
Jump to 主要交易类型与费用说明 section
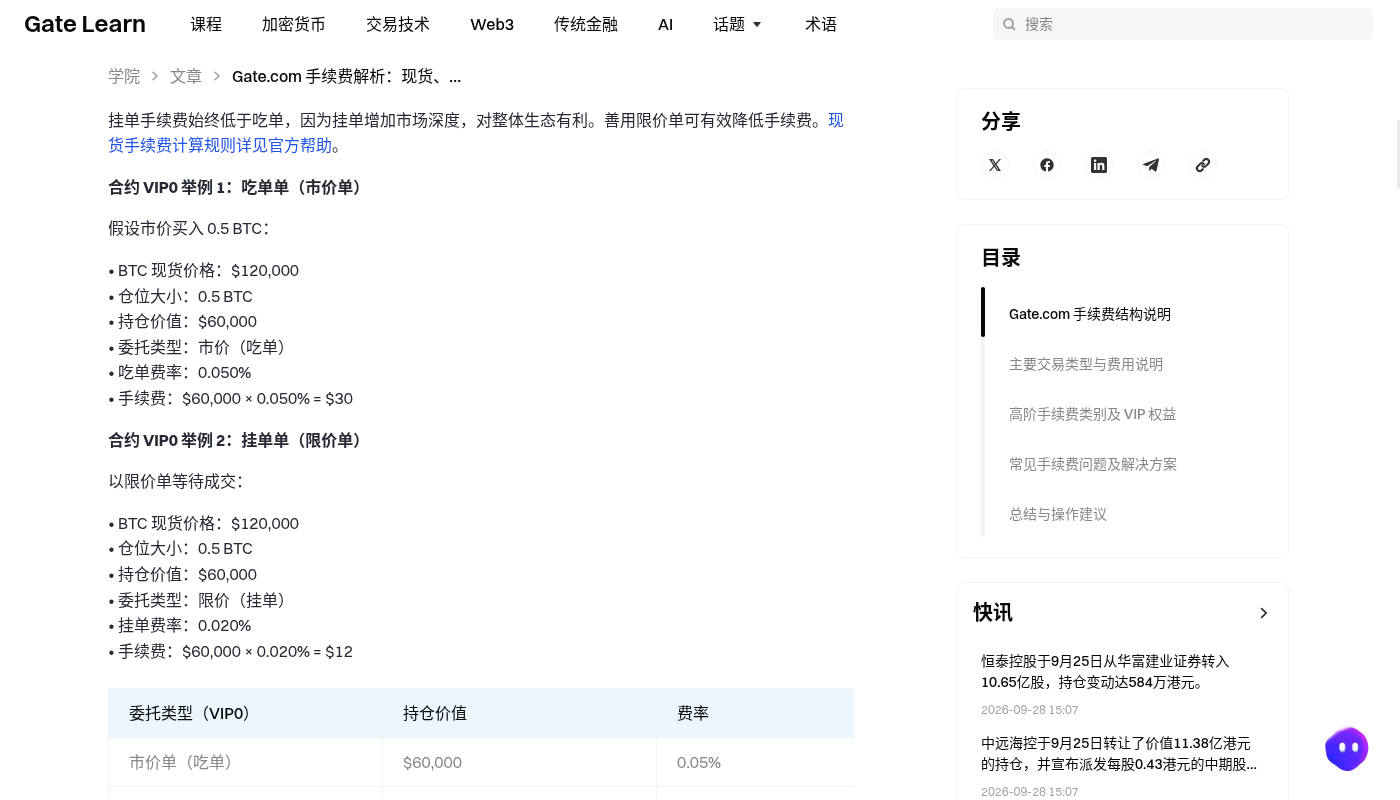pyautogui.click(x=1086, y=364)
